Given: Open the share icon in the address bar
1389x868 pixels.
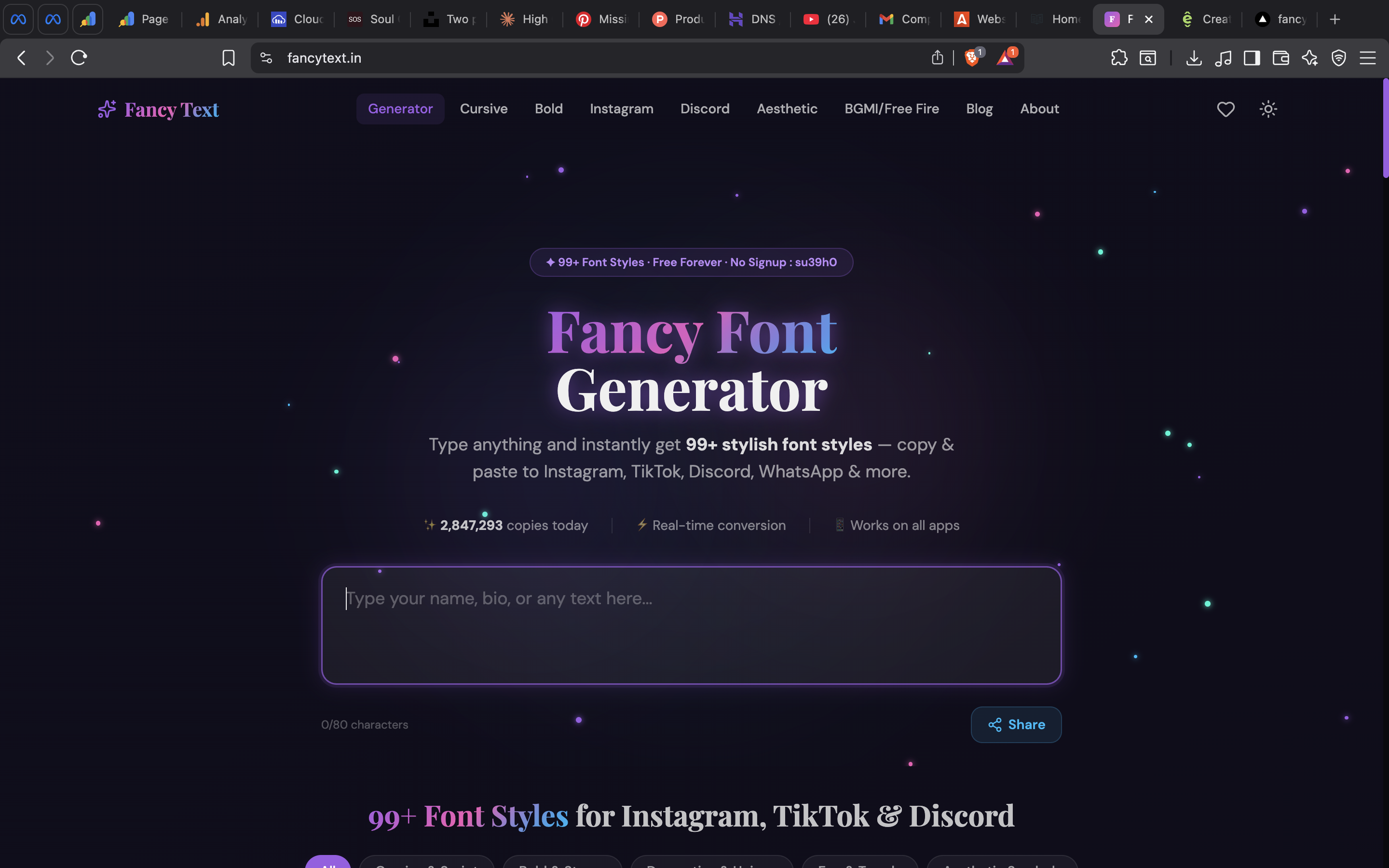Looking at the screenshot, I should coord(937,57).
